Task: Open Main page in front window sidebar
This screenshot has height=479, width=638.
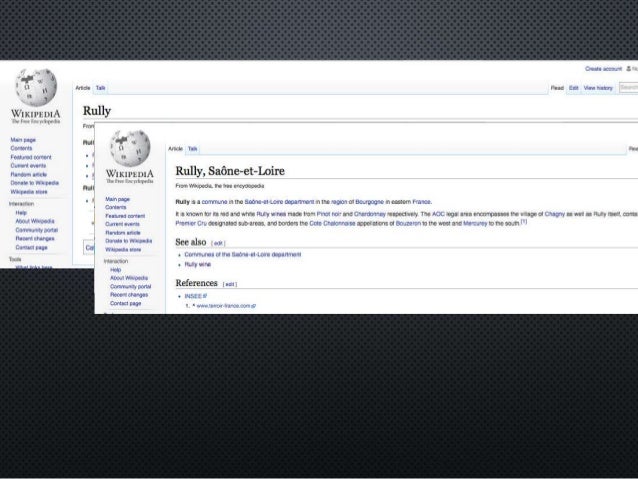Action: click(x=118, y=199)
